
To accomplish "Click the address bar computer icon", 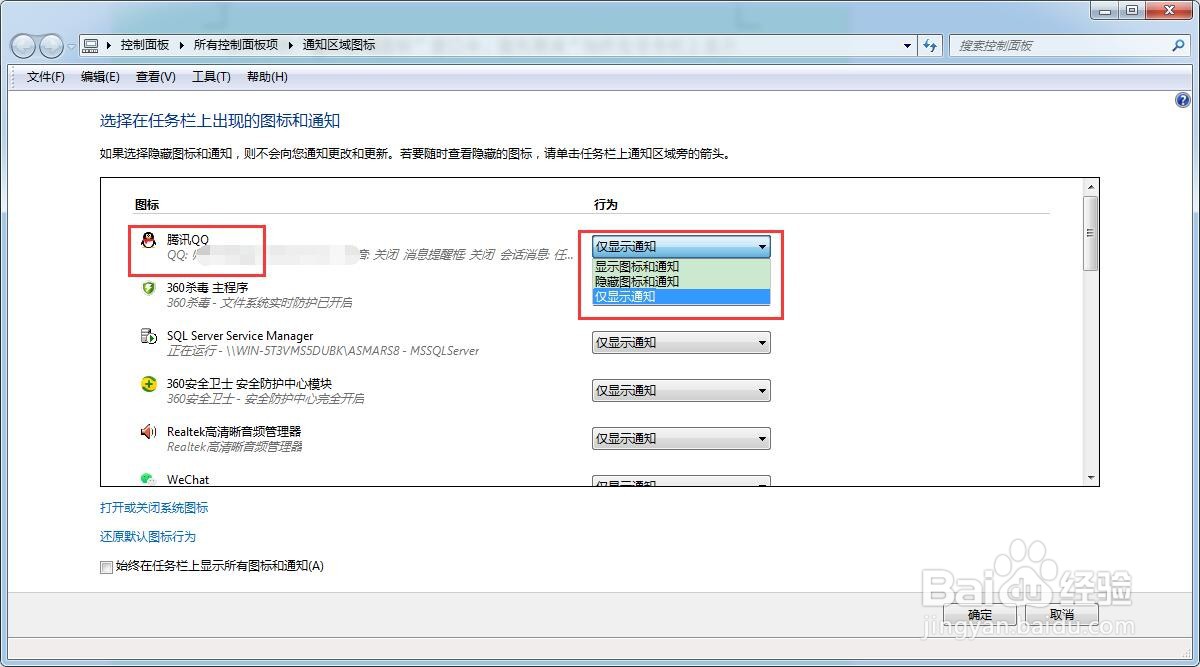I will point(91,45).
